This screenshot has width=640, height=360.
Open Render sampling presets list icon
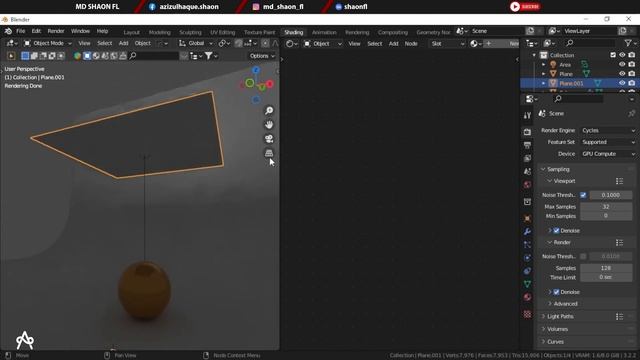pyautogui.click(x=619, y=242)
